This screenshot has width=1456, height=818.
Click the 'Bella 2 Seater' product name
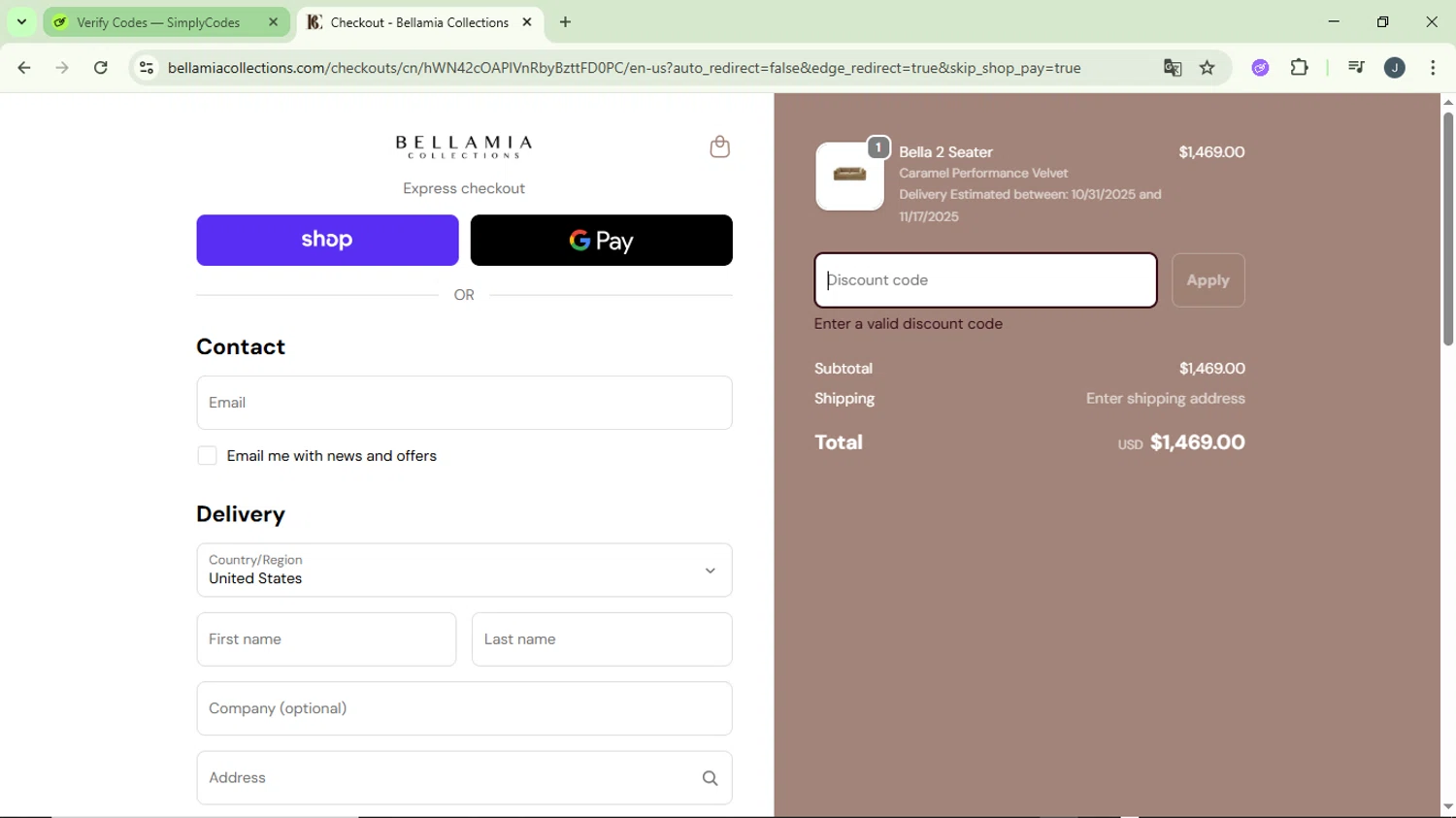(945, 152)
